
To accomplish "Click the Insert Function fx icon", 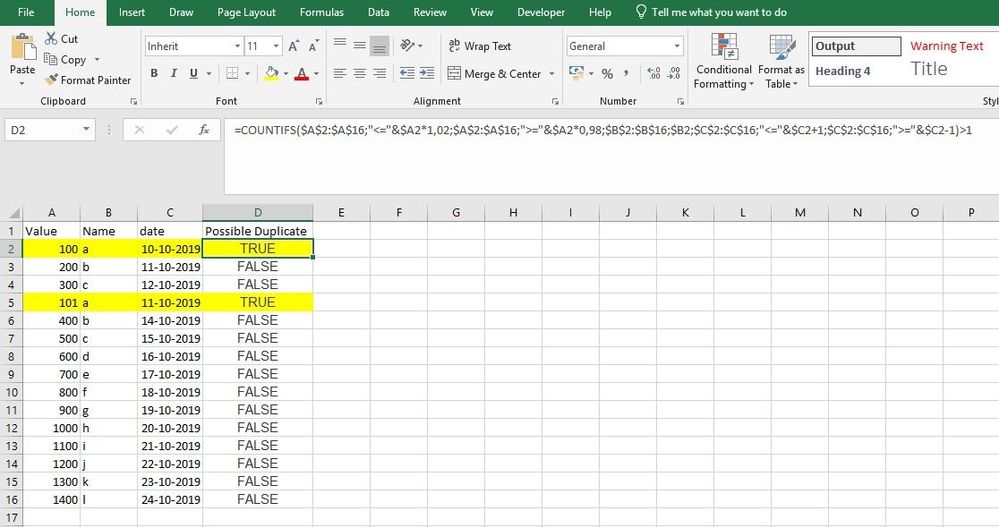I will 204,130.
